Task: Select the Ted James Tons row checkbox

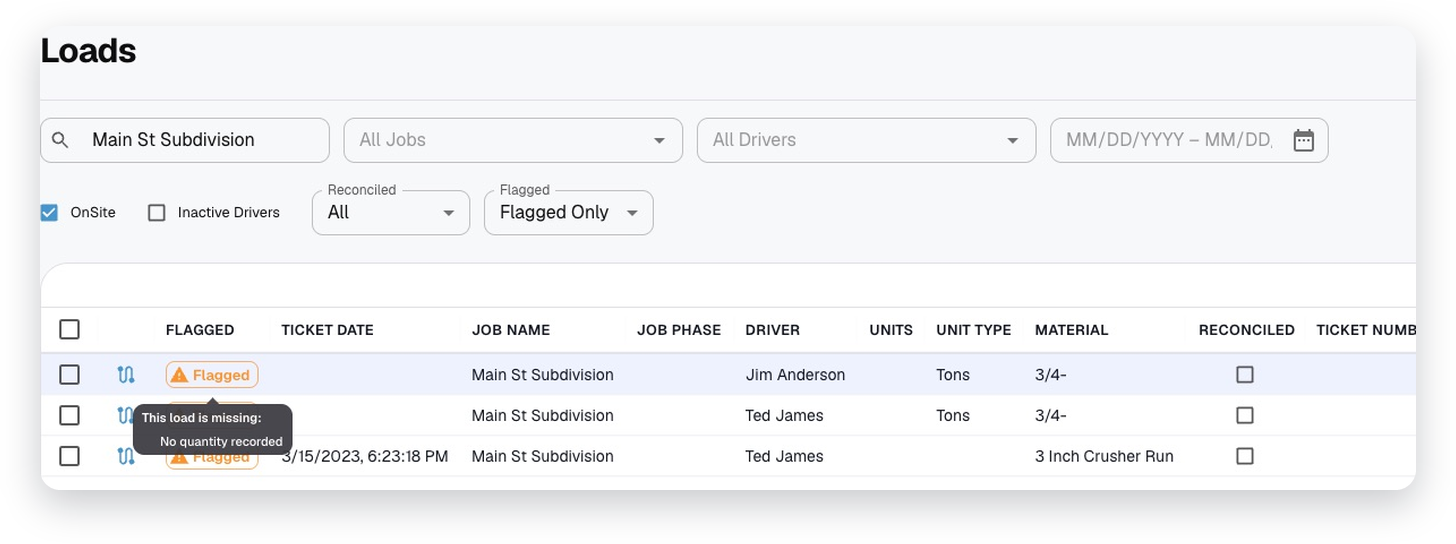Action: click(69, 415)
